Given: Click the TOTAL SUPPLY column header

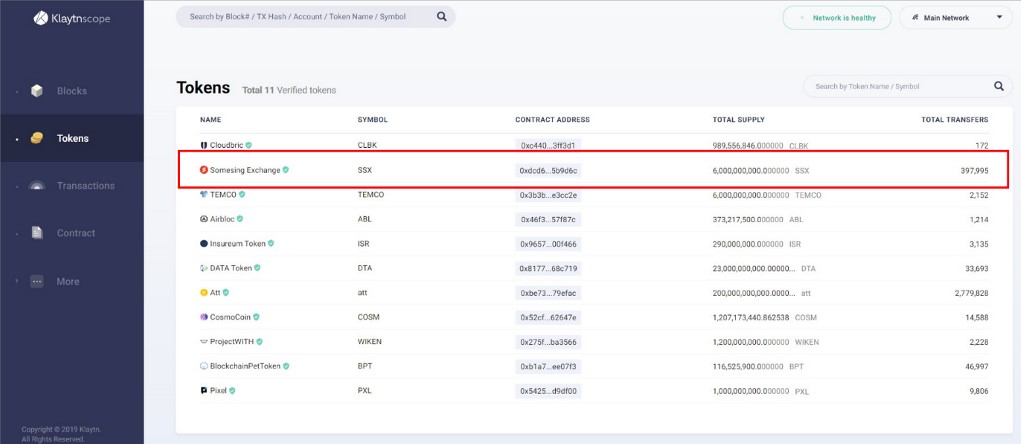Looking at the screenshot, I should [738, 120].
